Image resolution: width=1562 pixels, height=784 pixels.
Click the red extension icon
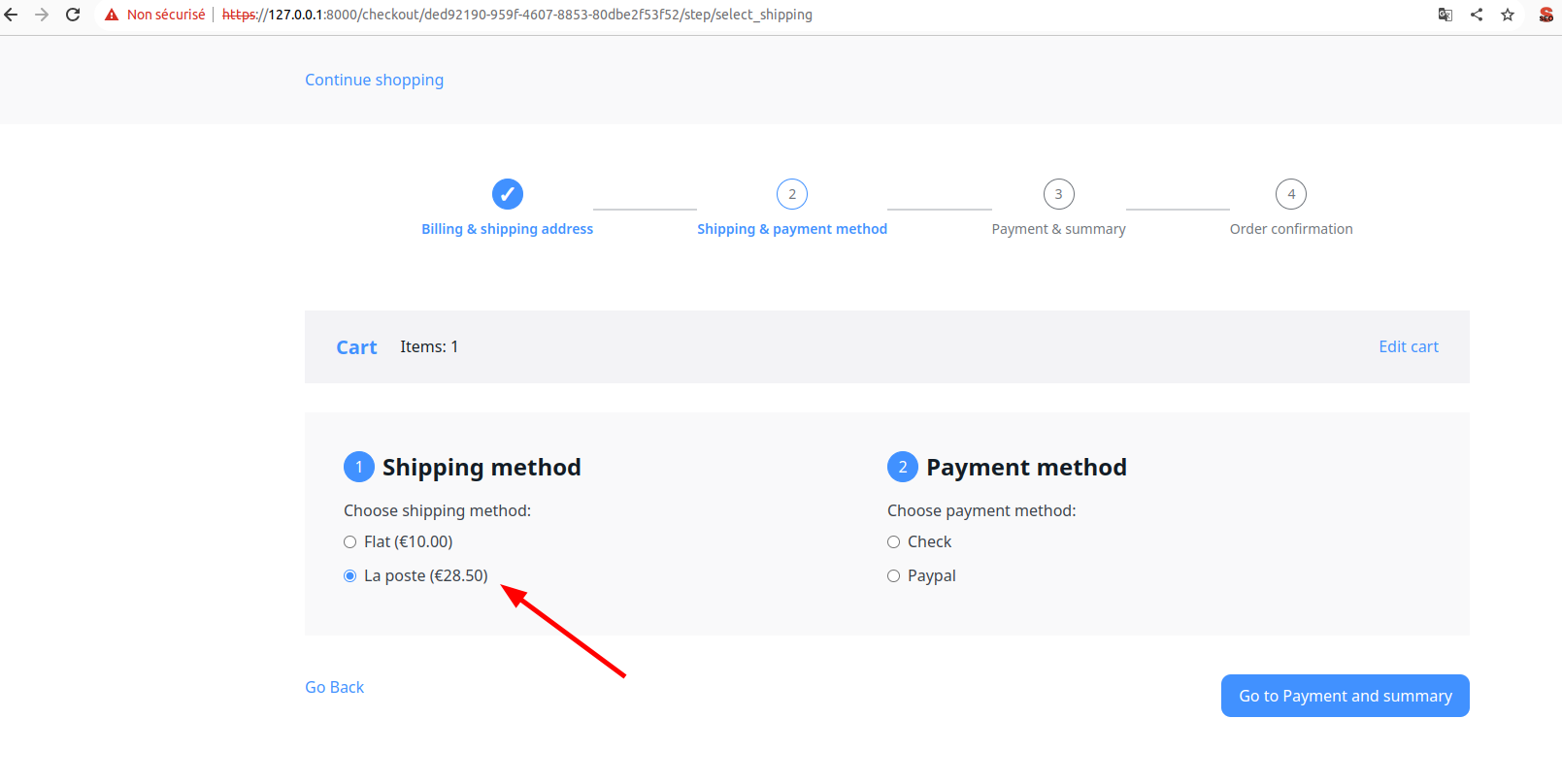click(1546, 15)
